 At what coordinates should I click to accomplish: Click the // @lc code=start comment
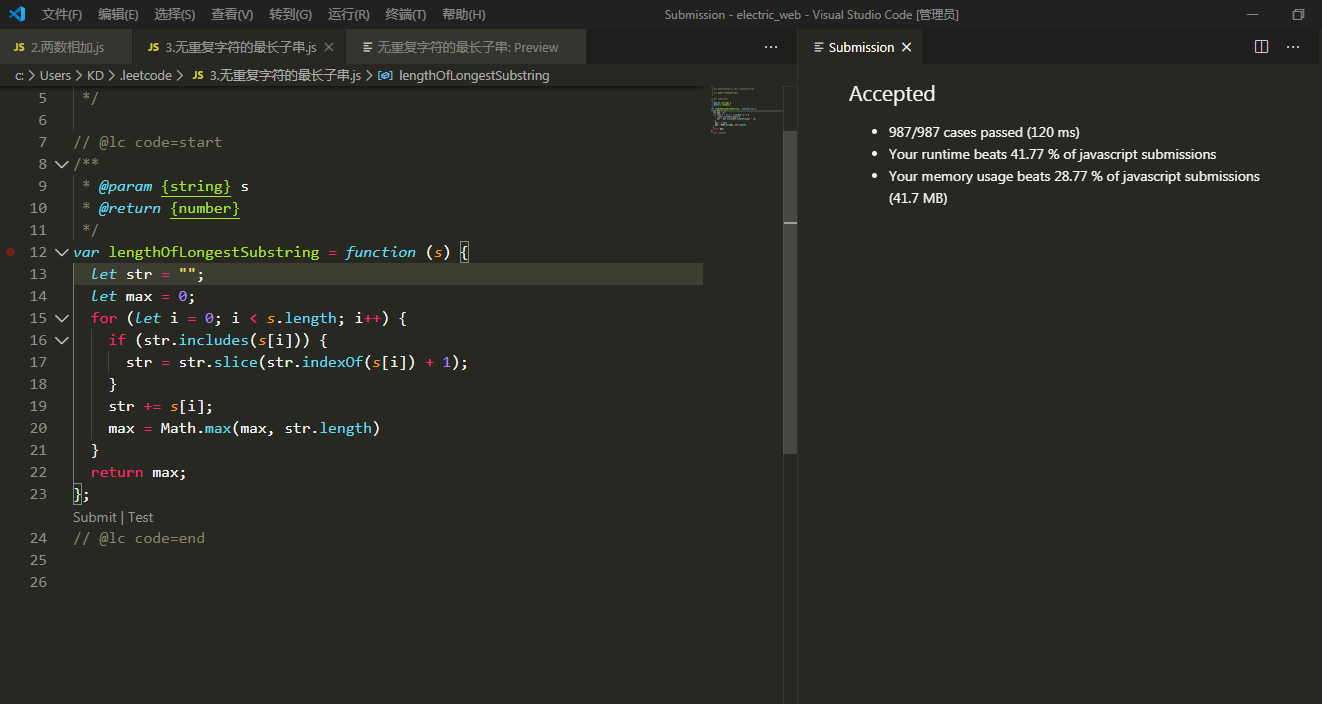point(148,142)
